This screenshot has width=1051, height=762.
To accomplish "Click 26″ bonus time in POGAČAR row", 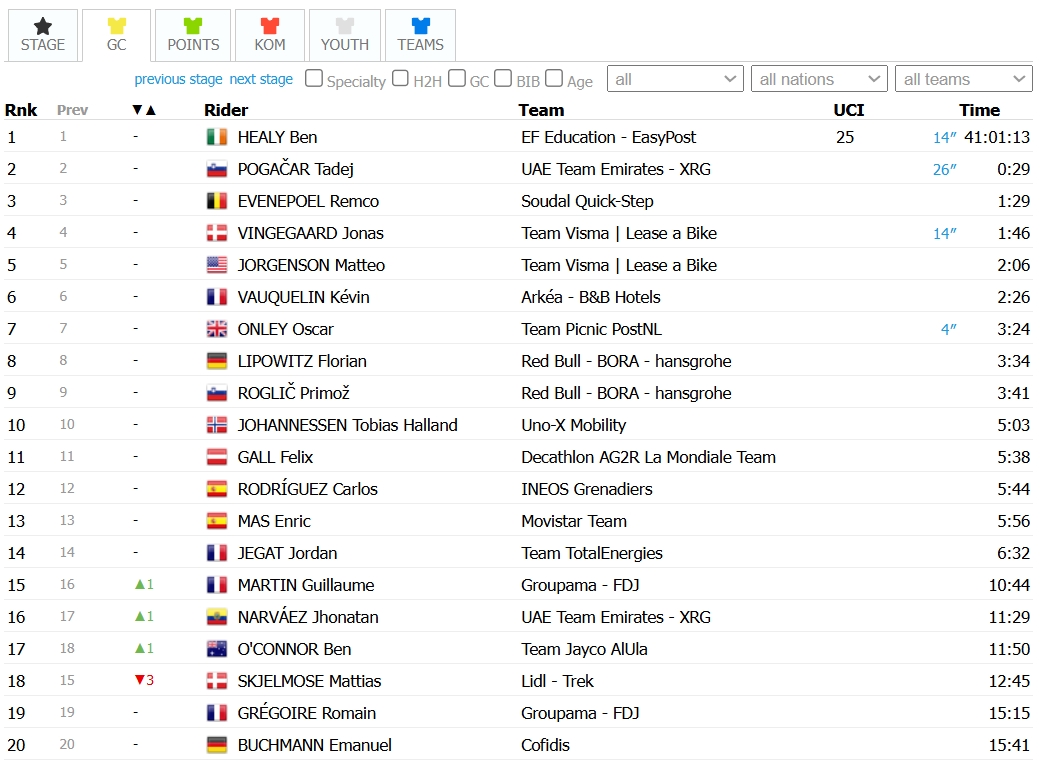I will (944, 170).
